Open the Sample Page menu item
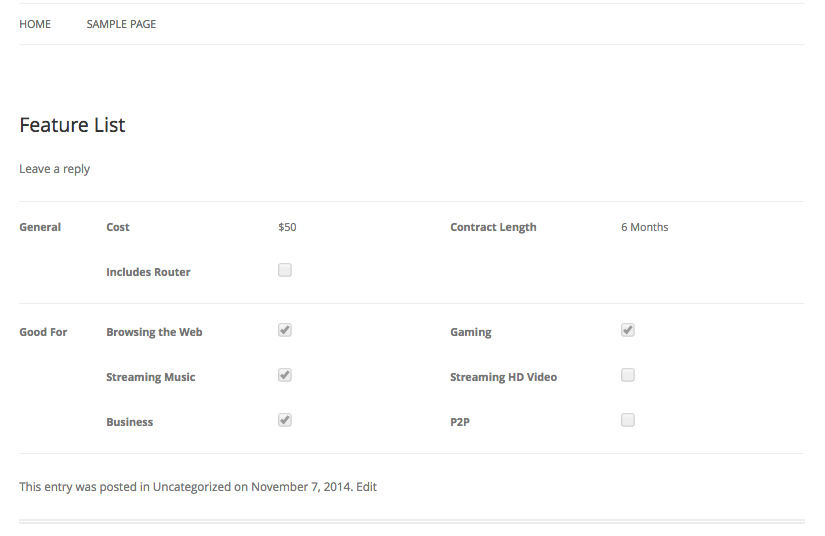Image resolution: width=825 pixels, height=536 pixels. point(121,24)
